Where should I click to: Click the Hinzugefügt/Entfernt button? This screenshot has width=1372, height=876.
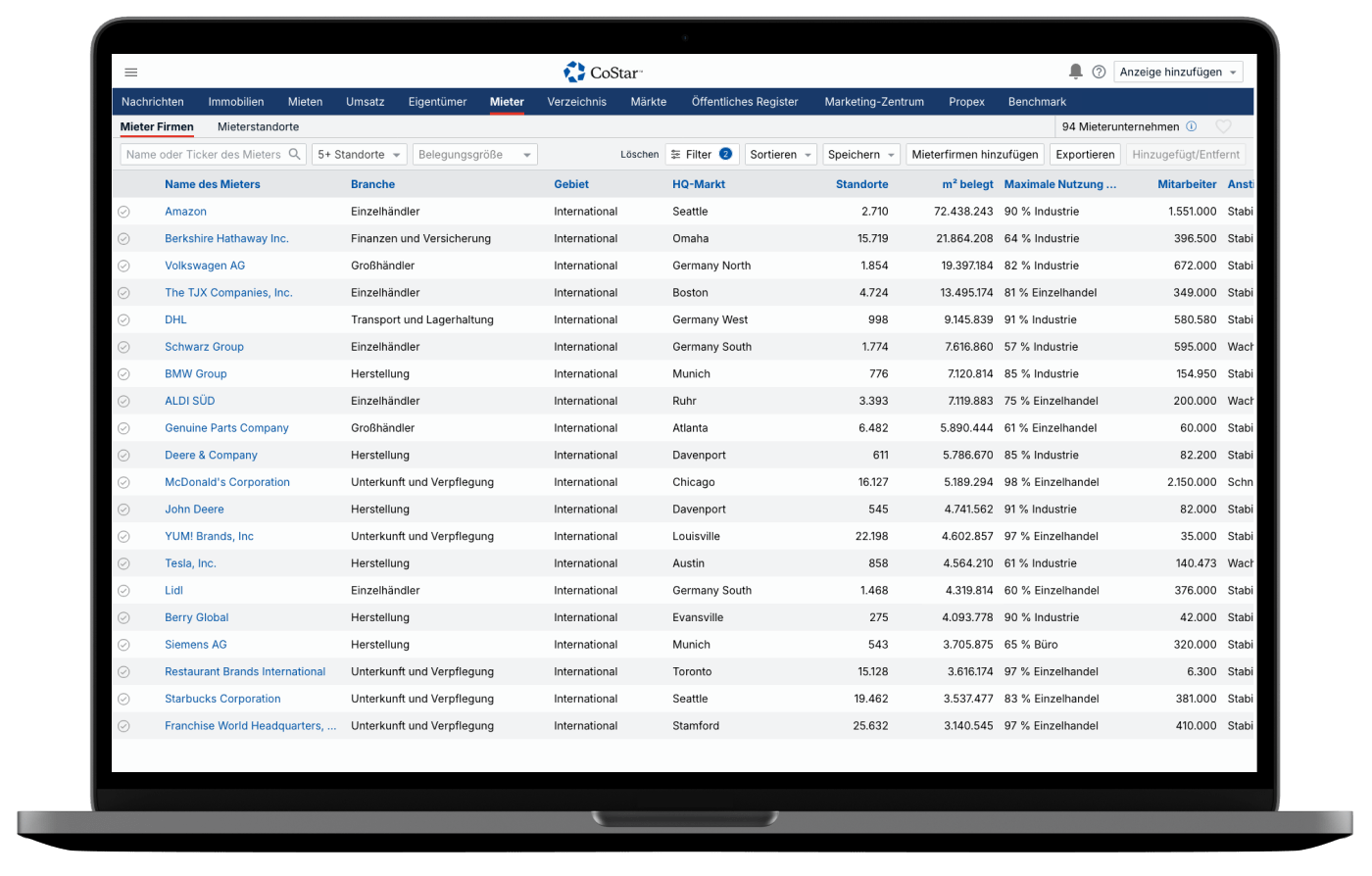(1186, 155)
